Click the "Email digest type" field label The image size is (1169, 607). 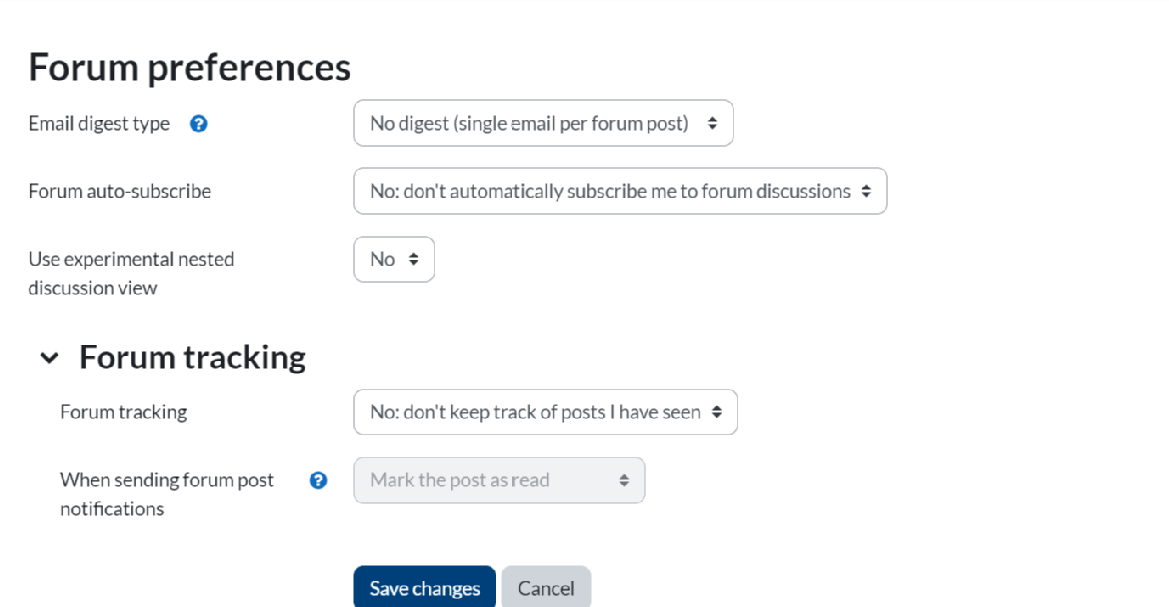(99, 124)
